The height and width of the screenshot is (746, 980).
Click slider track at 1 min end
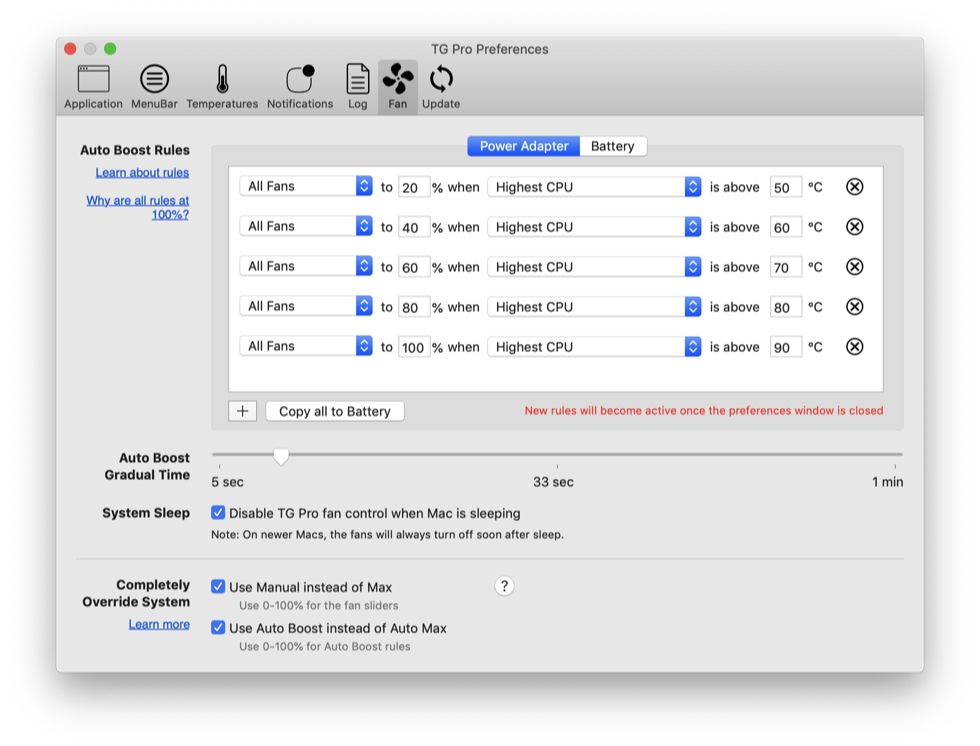coord(895,454)
